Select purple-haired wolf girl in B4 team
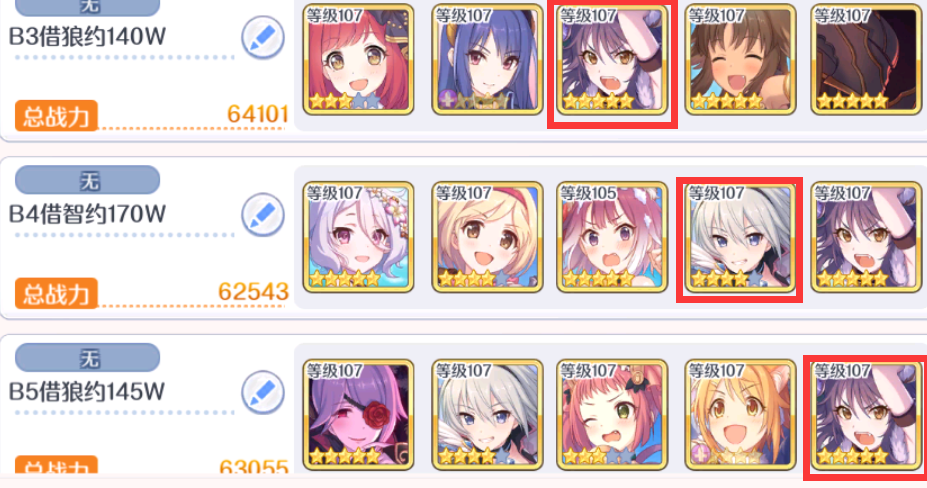The width and height of the screenshot is (927, 488). 866,237
